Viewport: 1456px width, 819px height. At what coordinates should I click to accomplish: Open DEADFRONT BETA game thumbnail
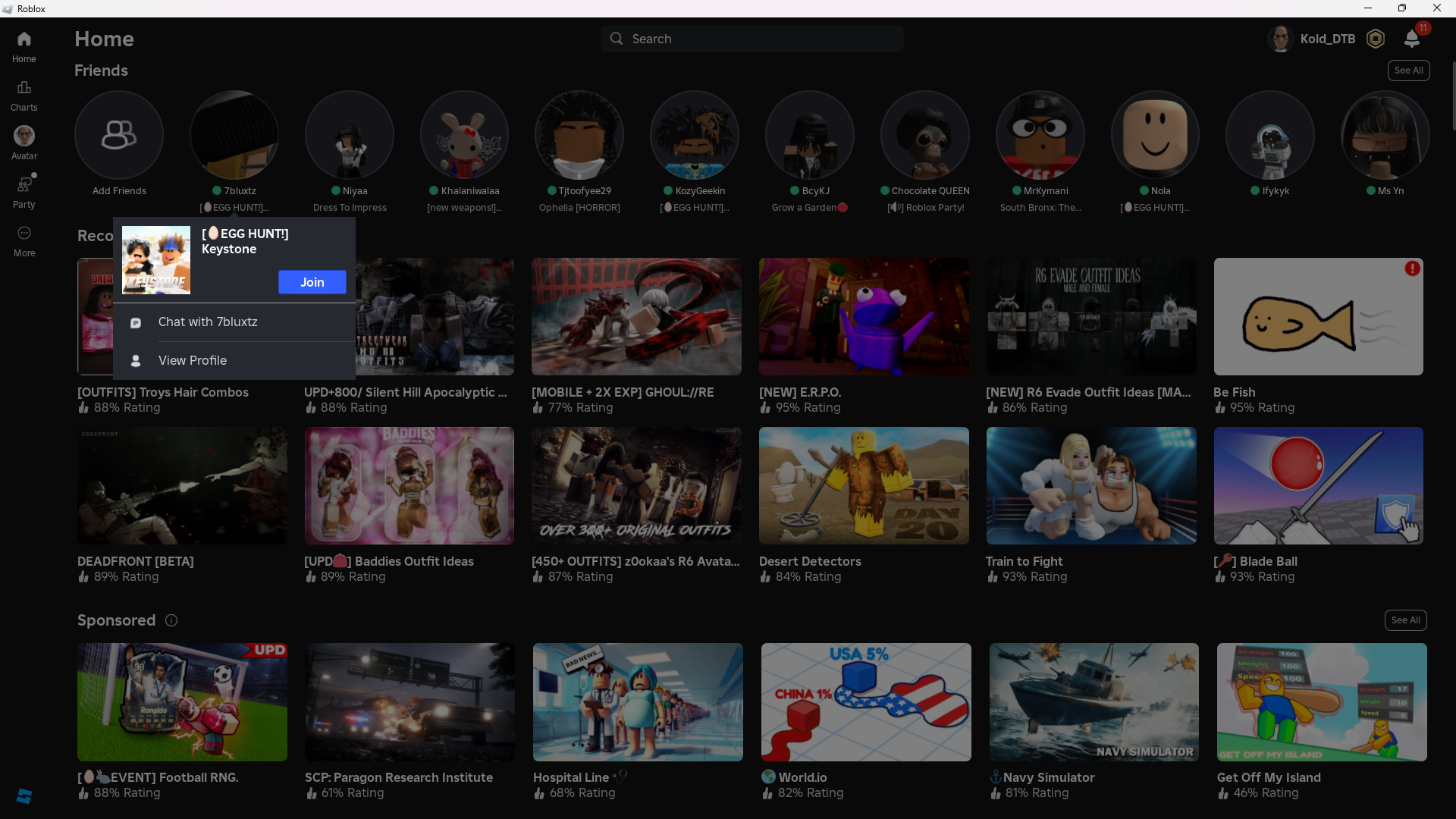tap(182, 485)
